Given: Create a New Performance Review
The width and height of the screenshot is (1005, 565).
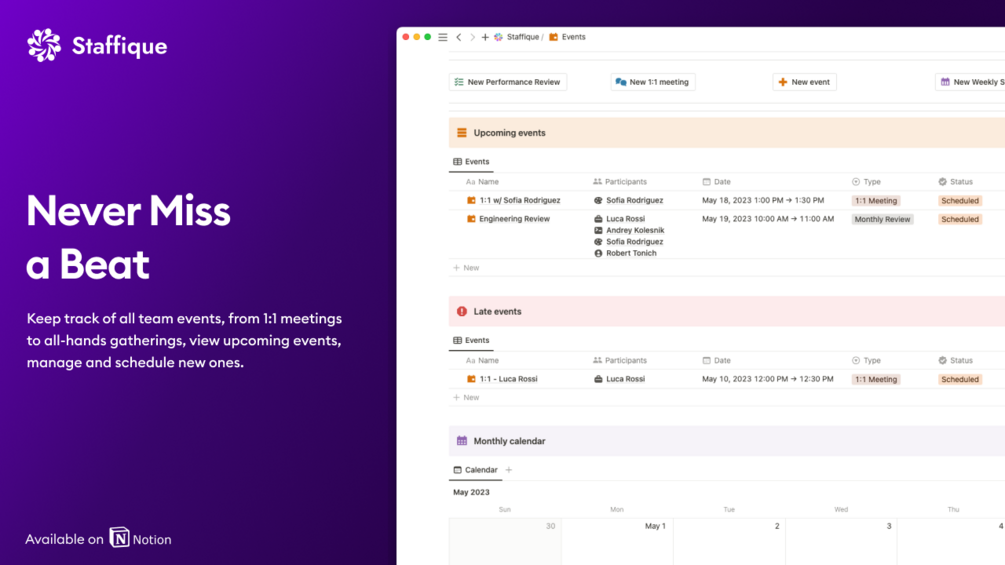Looking at the screenshot, I should tap(508, 82).
